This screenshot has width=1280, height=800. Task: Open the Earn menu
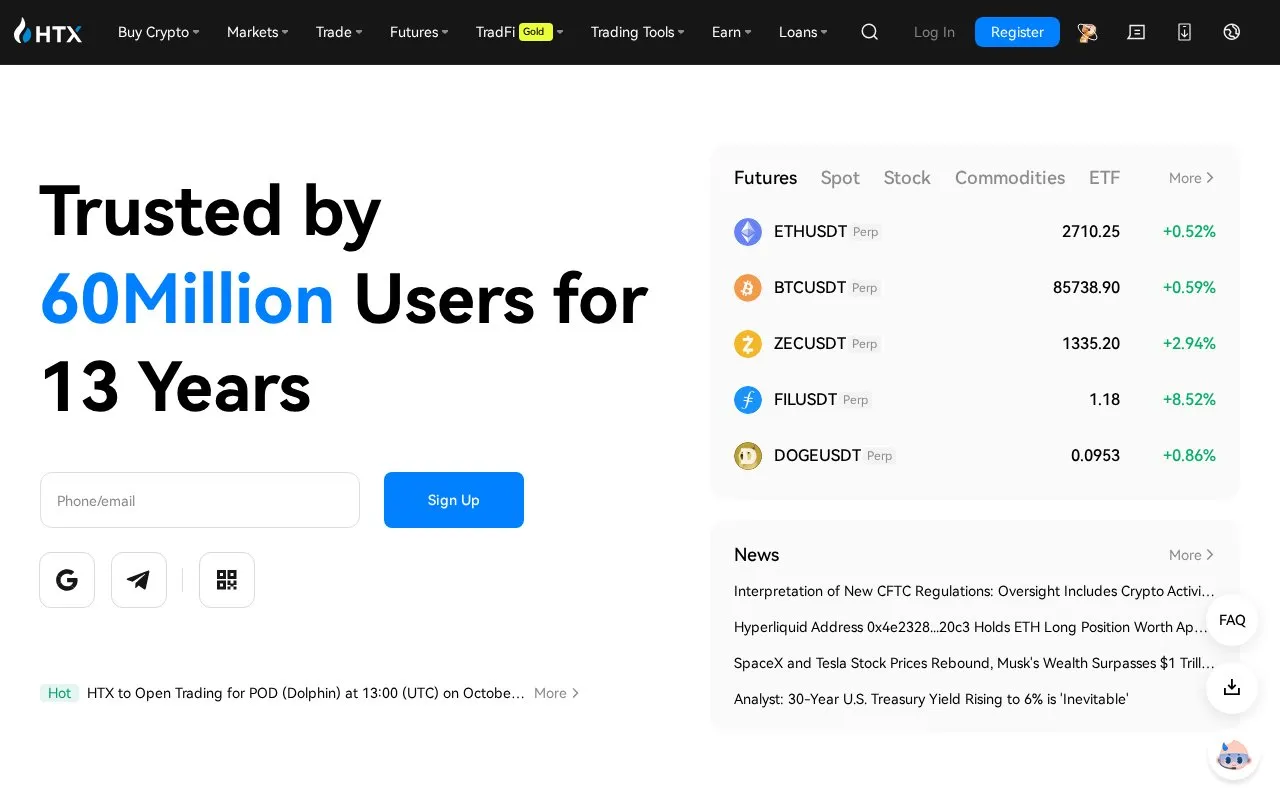click(732, 32)
